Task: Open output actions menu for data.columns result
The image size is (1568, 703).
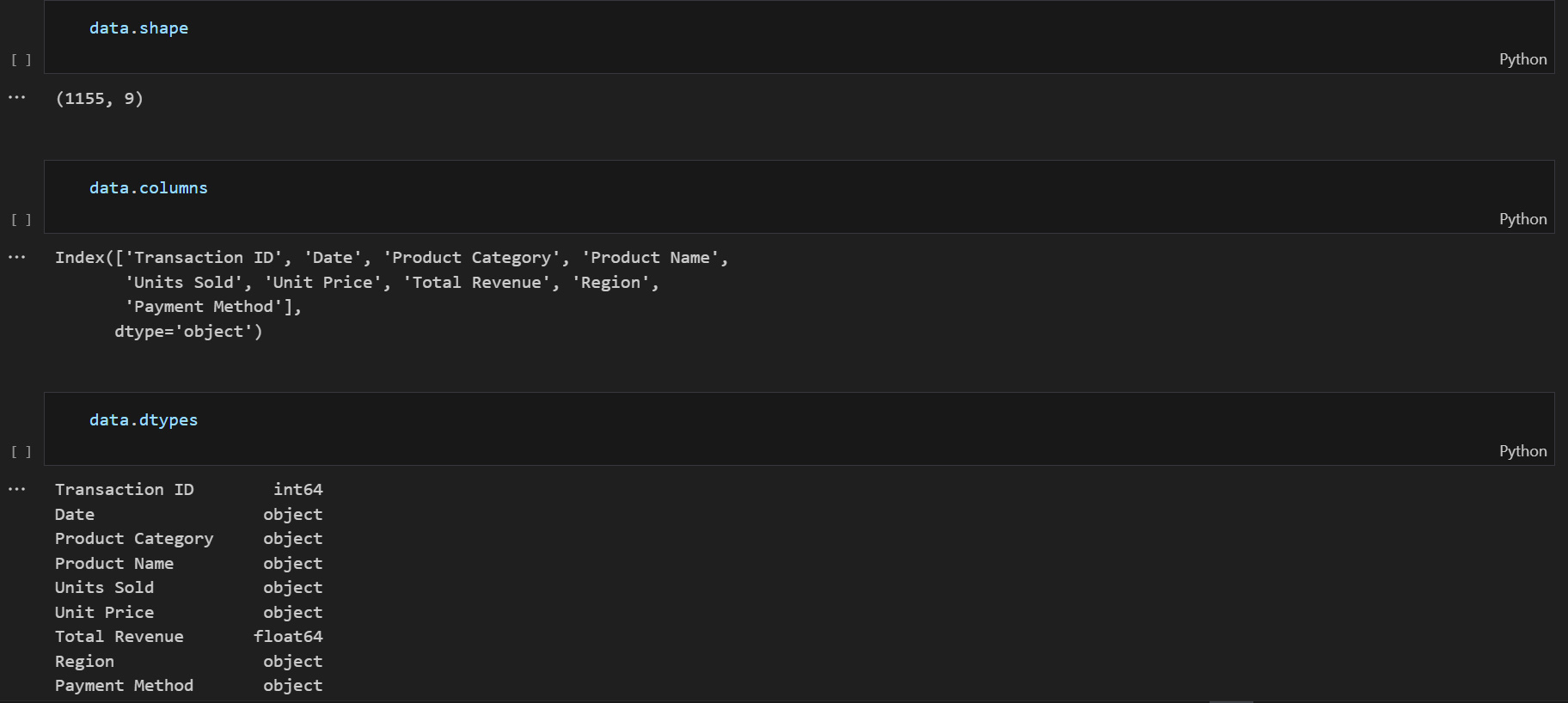Action: click(x=16, y=258)
